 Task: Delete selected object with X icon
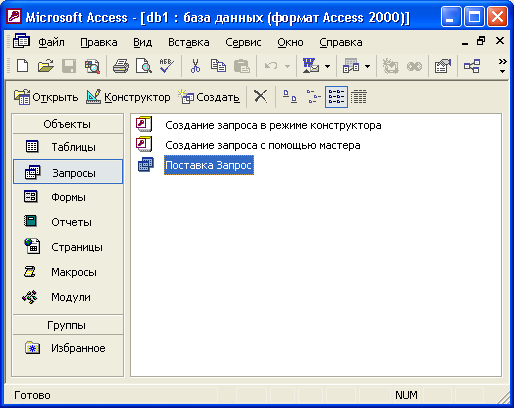click(260, 97)
